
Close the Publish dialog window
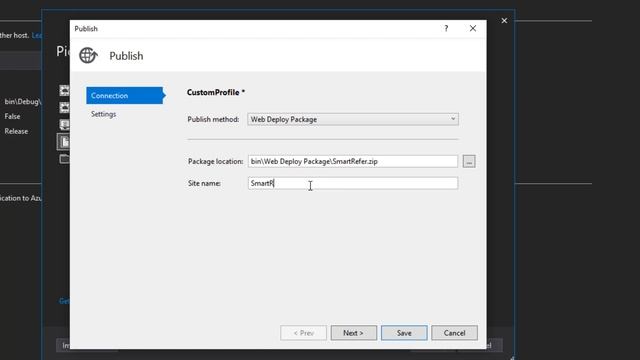click(x=473, y=28)
